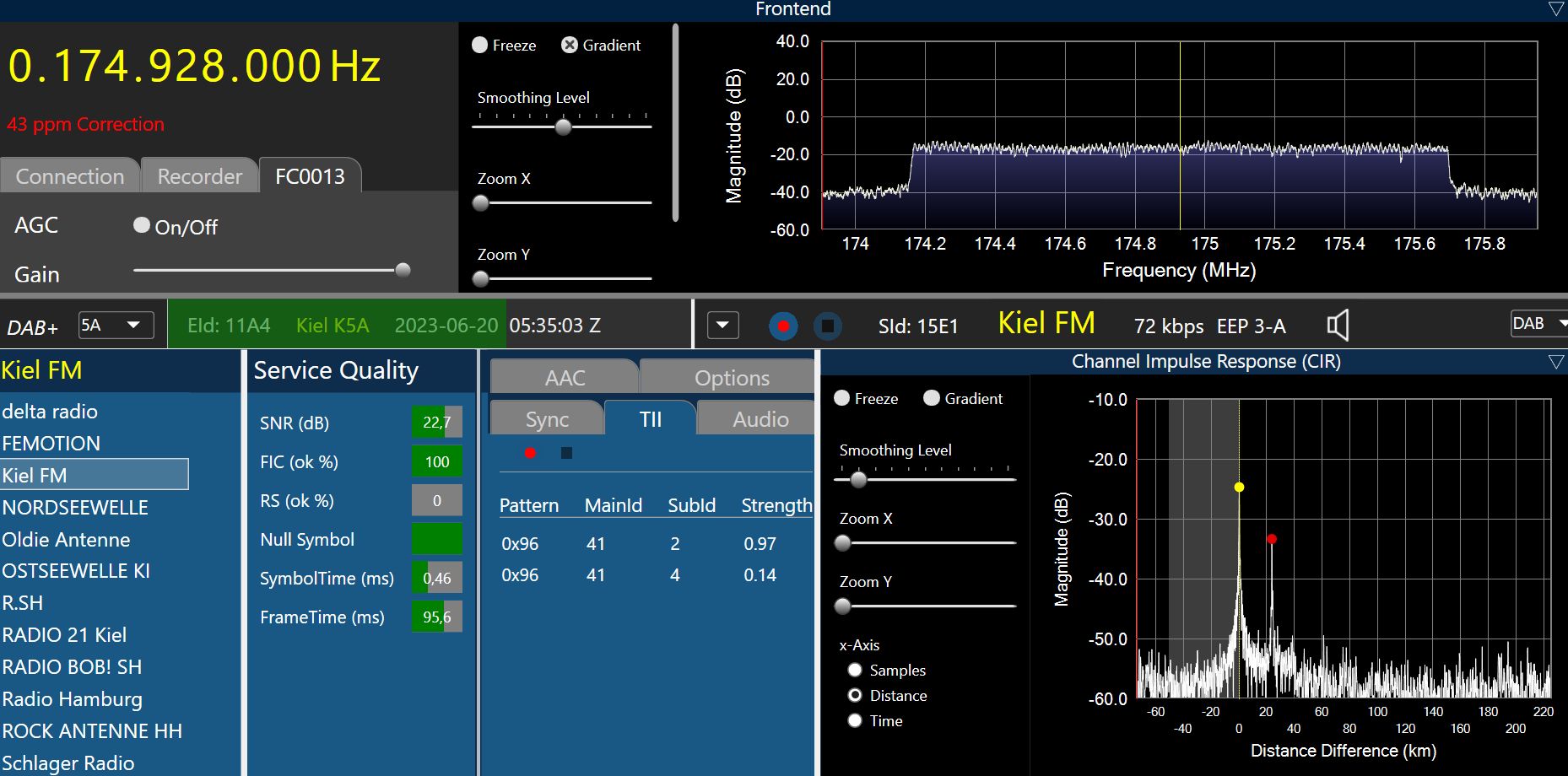This screenshot has width=1568, height=776.
Task: Enable Freeze on the spectrum display
Action: pos(480,46)
